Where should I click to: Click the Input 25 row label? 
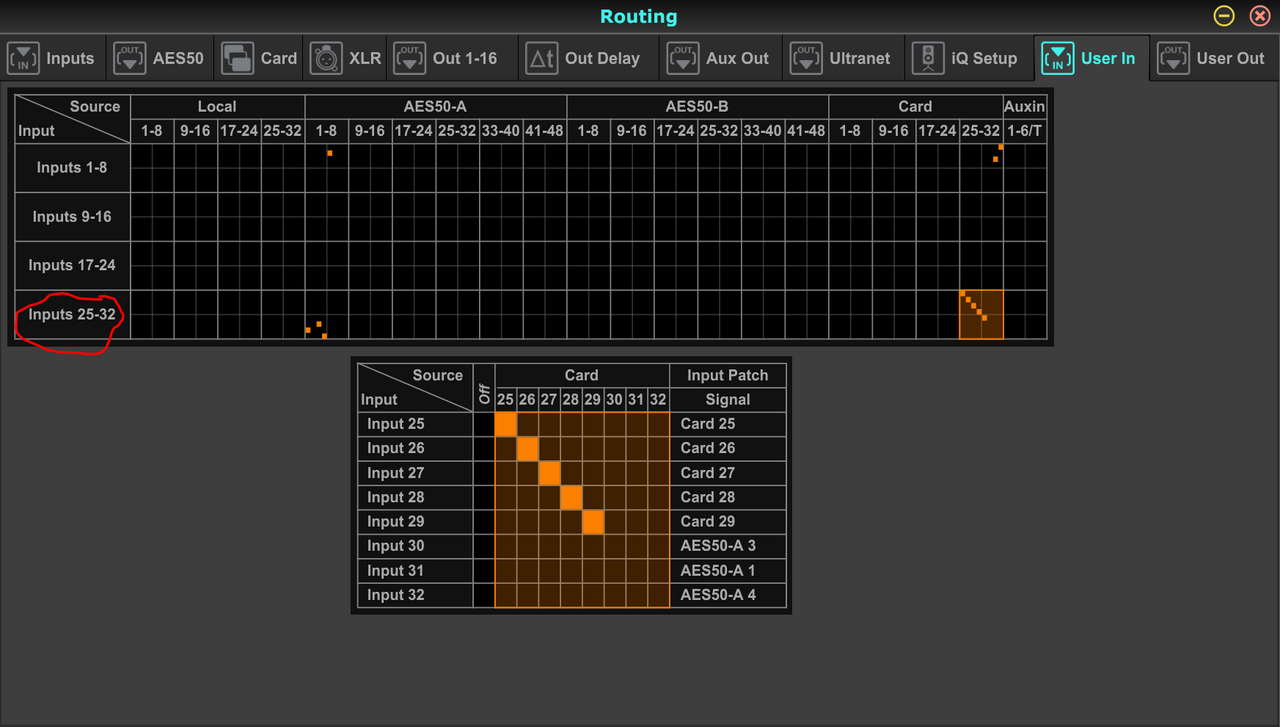tap(415, 424)
